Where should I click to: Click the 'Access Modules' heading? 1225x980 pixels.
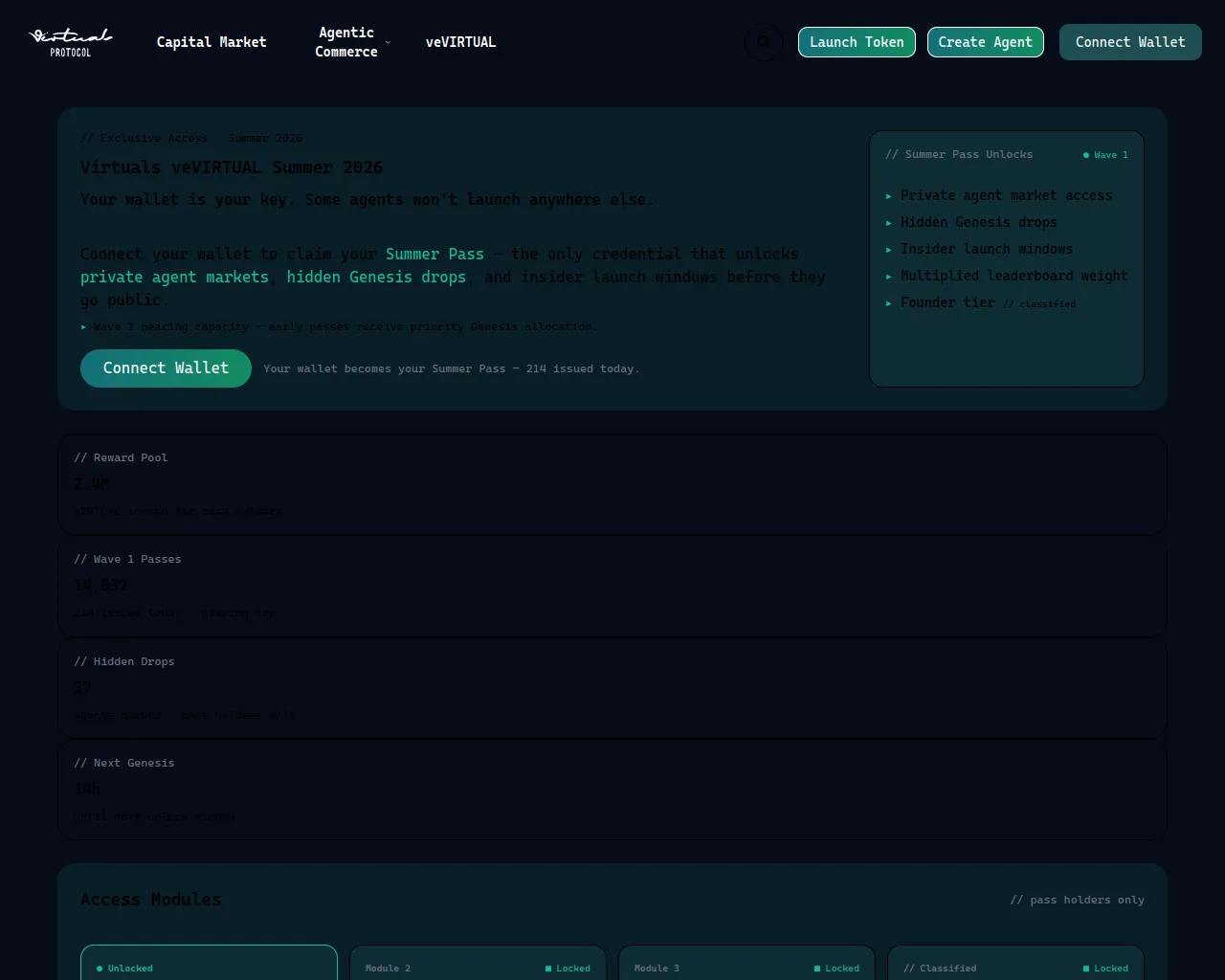[151, 900]
